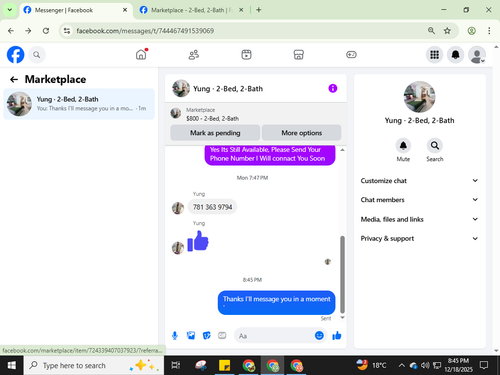500x375 pixels.
Task: Click the Facebook search magnifier icon
Action: 37,55
